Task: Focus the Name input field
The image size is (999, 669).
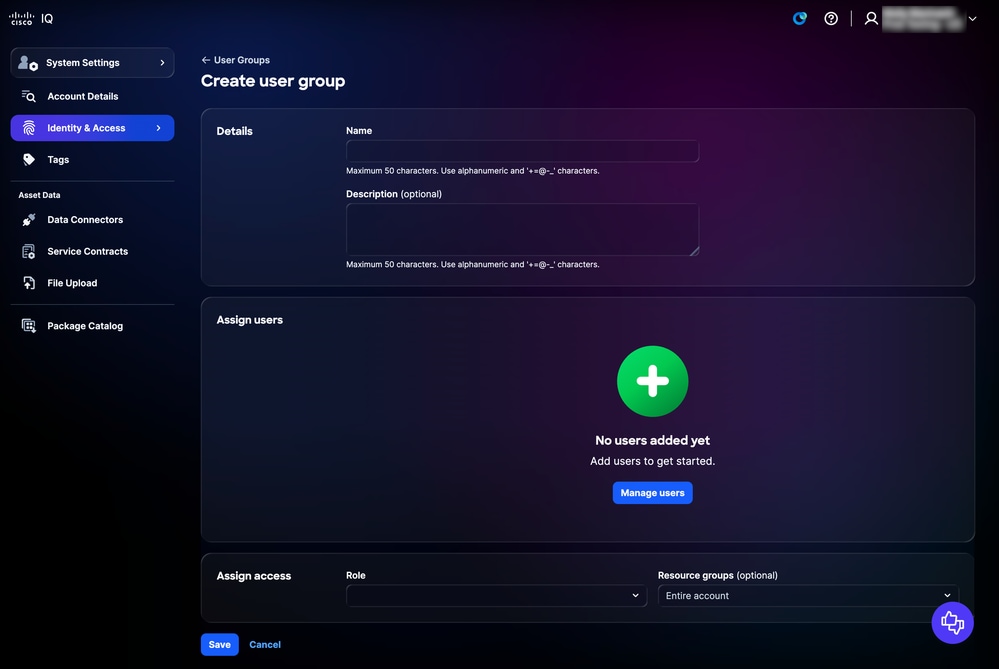Action: pyautogui.click(x=522, y=151)
